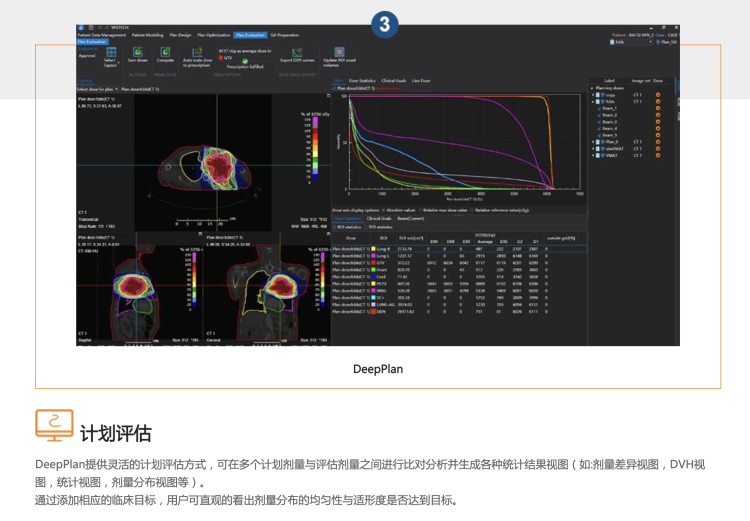Open the Select dose for plan dropdown
The image size is (750, 521).
[x=98, y=89]
